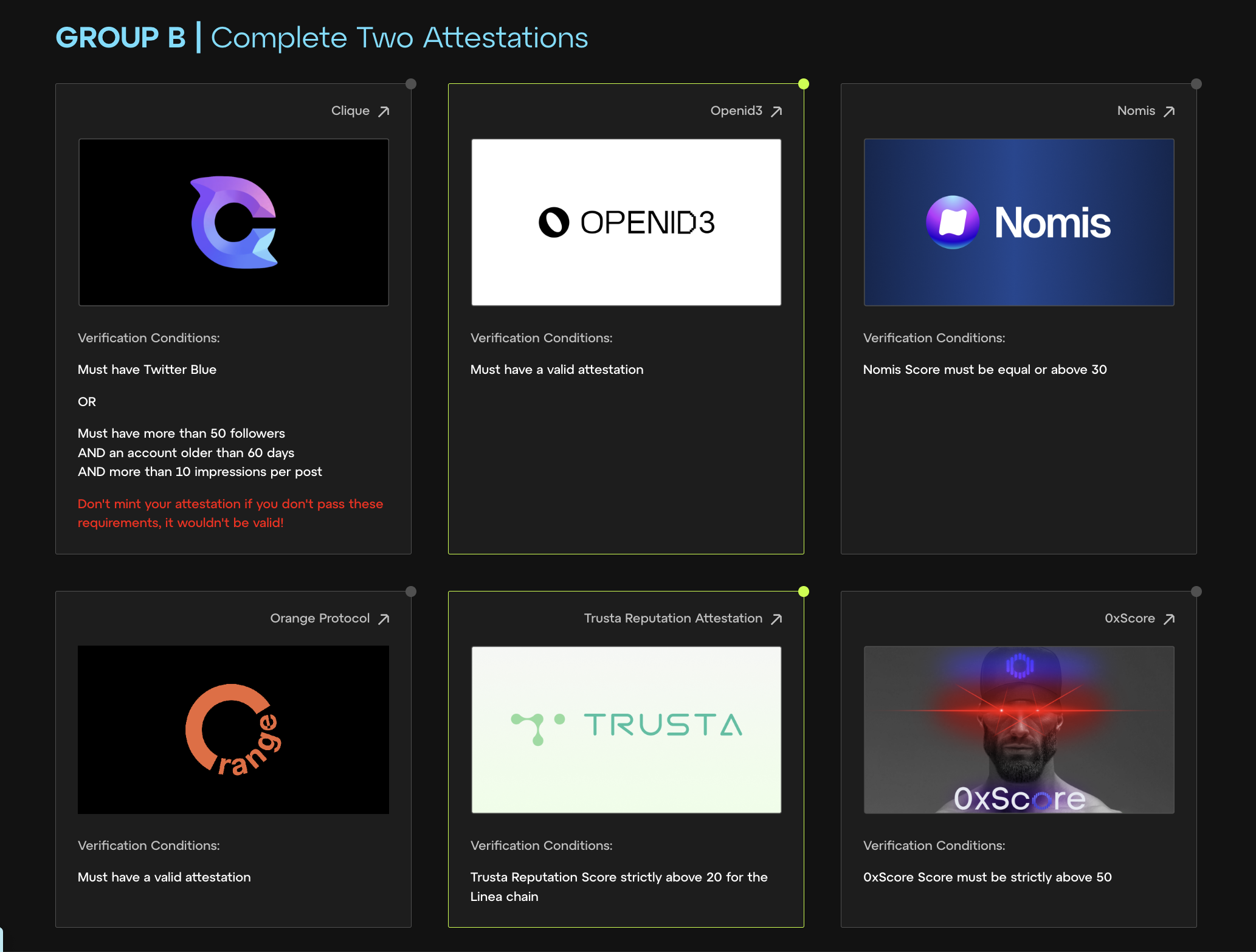The image size is (1256, 952).
Task: Click the gray status dot on 0xScore card
Action: pos(1196,592)
